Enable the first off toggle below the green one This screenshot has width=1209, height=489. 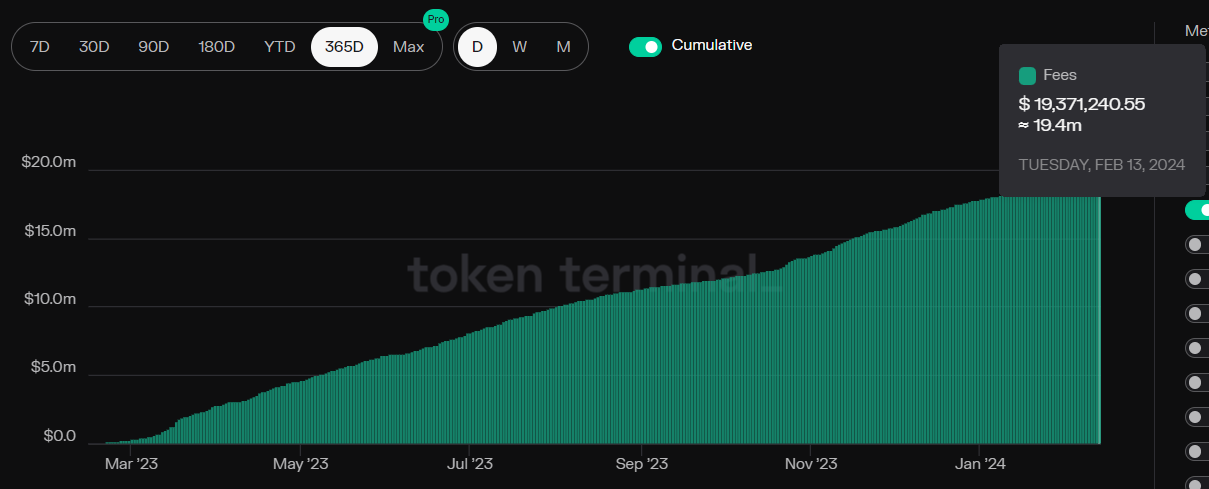coord(1196,244)
